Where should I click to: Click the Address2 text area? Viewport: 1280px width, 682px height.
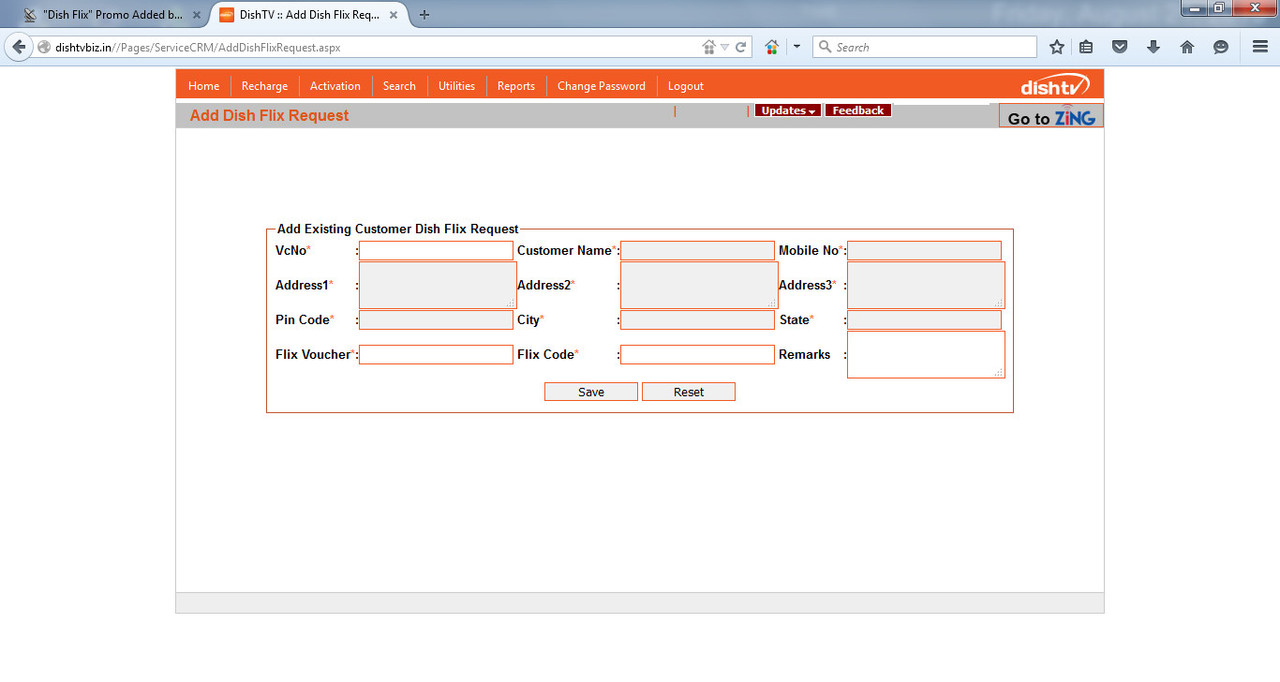click(699, 285)
